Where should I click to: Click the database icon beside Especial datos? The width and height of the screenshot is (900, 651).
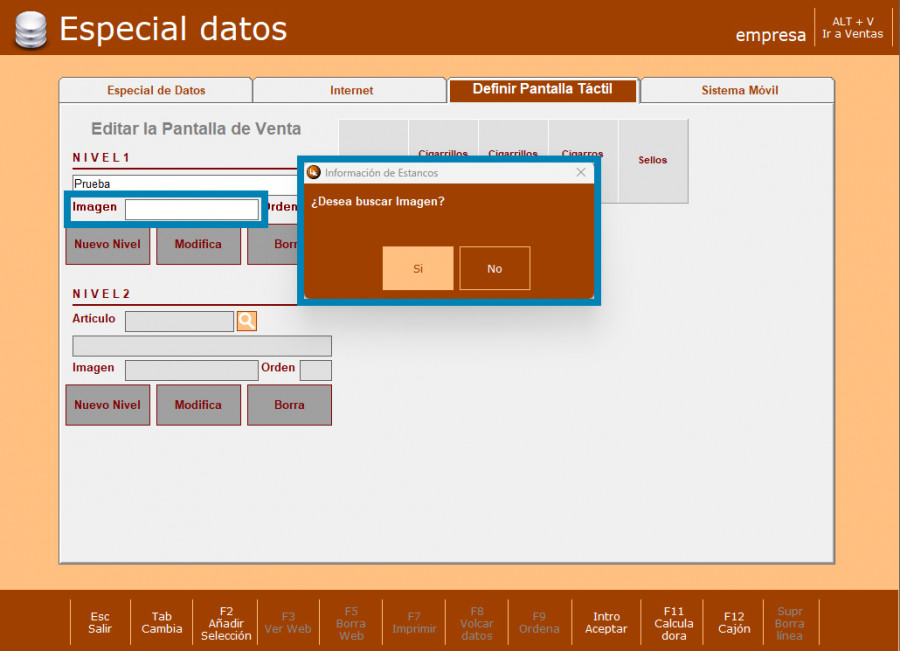(x=30, y=30)
